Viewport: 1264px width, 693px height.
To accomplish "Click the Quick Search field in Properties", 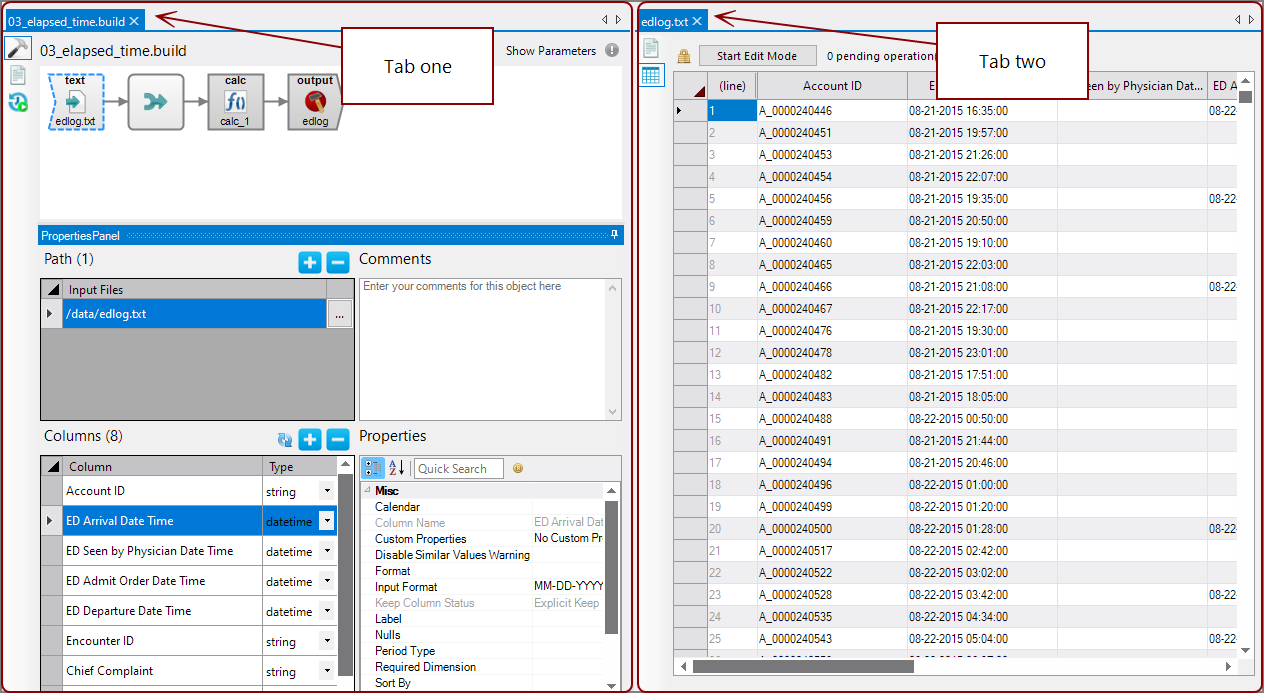I will [x=459, y=468].
